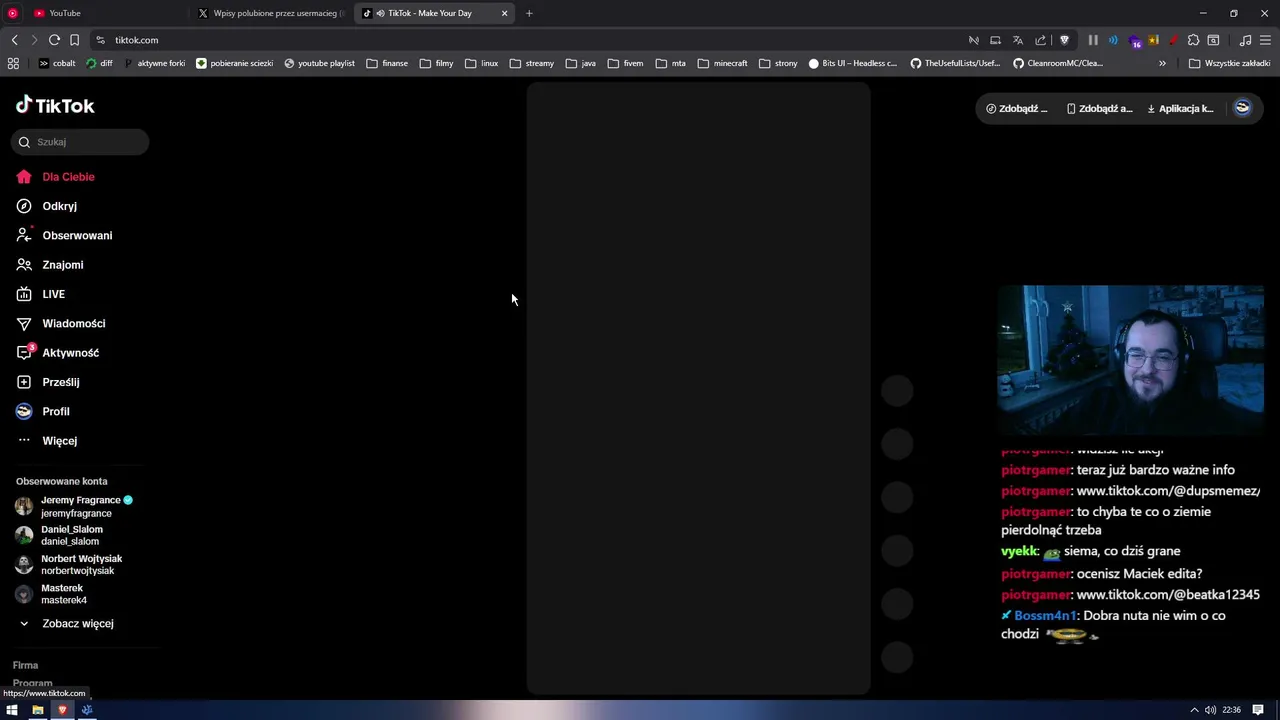Expand minecraft bookmark folder
Screen dimensions: 1280x720
click(722, 63)
